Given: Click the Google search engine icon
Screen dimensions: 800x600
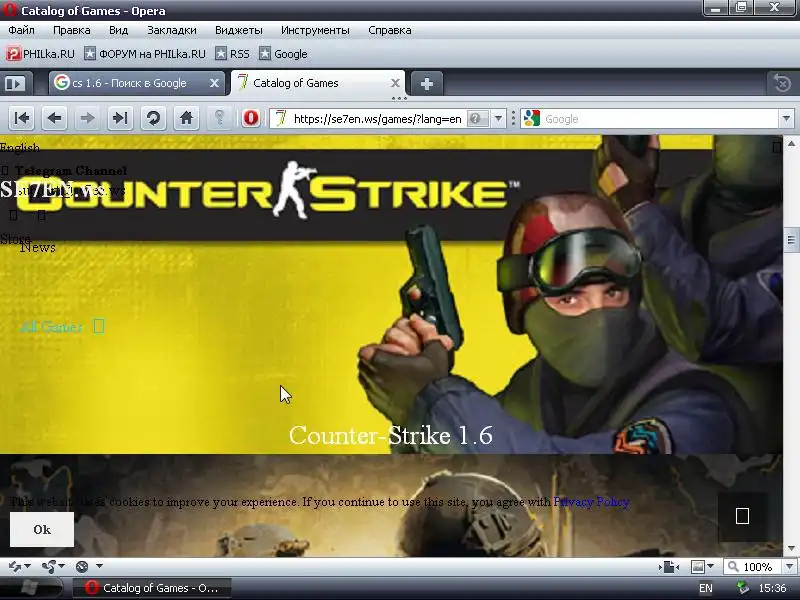Looking at the screenshot, I should pyautogui.click(x=532, y=118).
